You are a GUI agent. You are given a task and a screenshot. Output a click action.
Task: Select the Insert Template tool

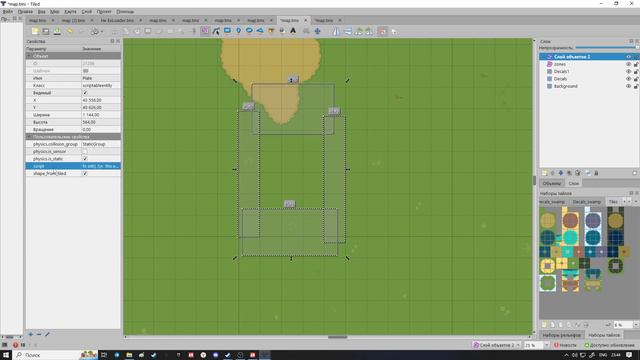[x=282, y=31]
